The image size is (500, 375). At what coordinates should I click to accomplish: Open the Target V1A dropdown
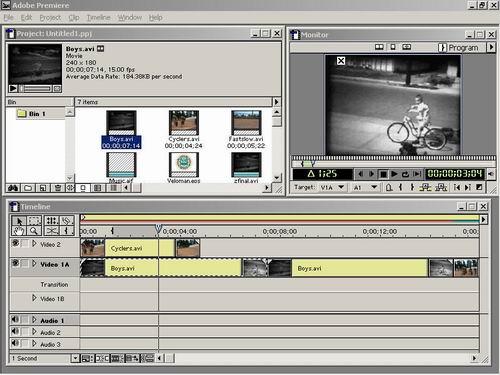pos(341,187)
